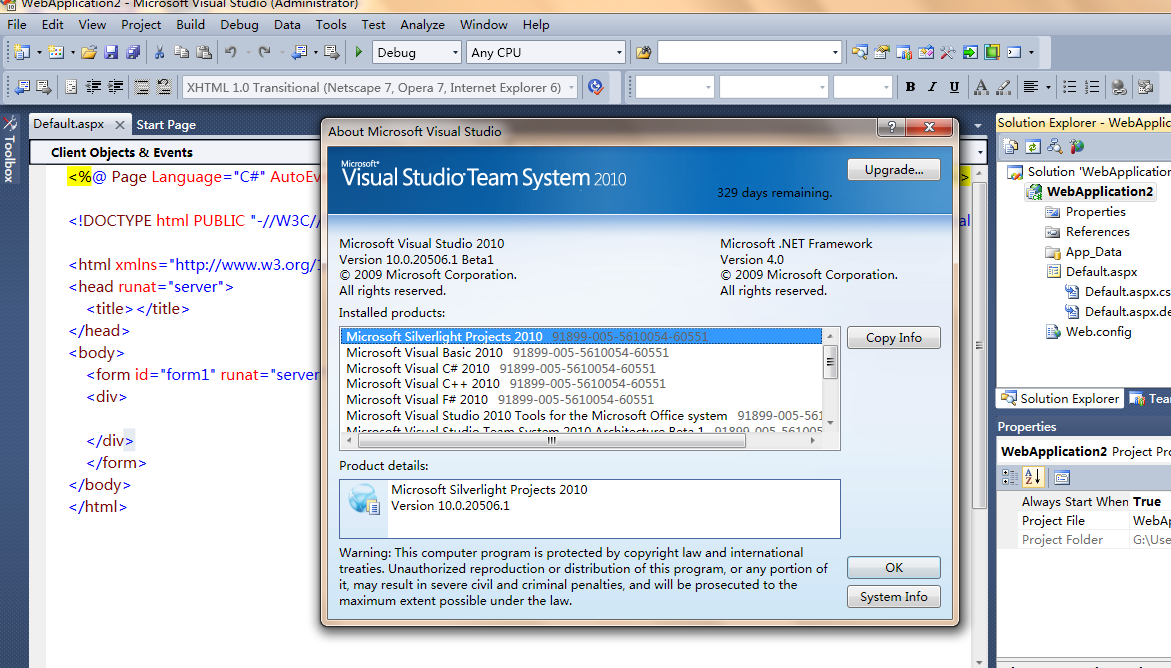This screenshot has height=668, width=1171.
Task: Open the File menu
Action: pos(16,25)
